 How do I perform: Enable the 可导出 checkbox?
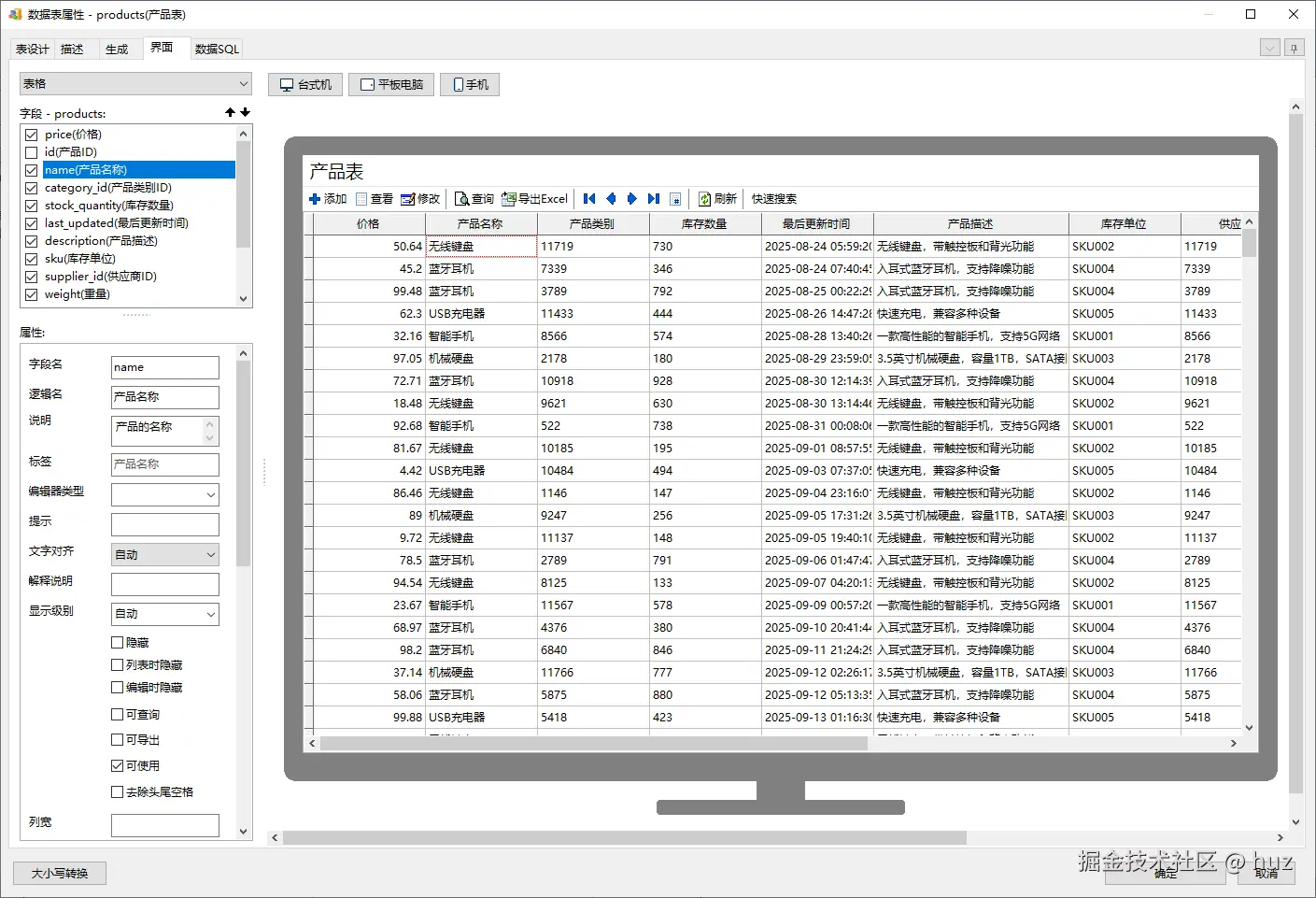(x=118, y=740)
